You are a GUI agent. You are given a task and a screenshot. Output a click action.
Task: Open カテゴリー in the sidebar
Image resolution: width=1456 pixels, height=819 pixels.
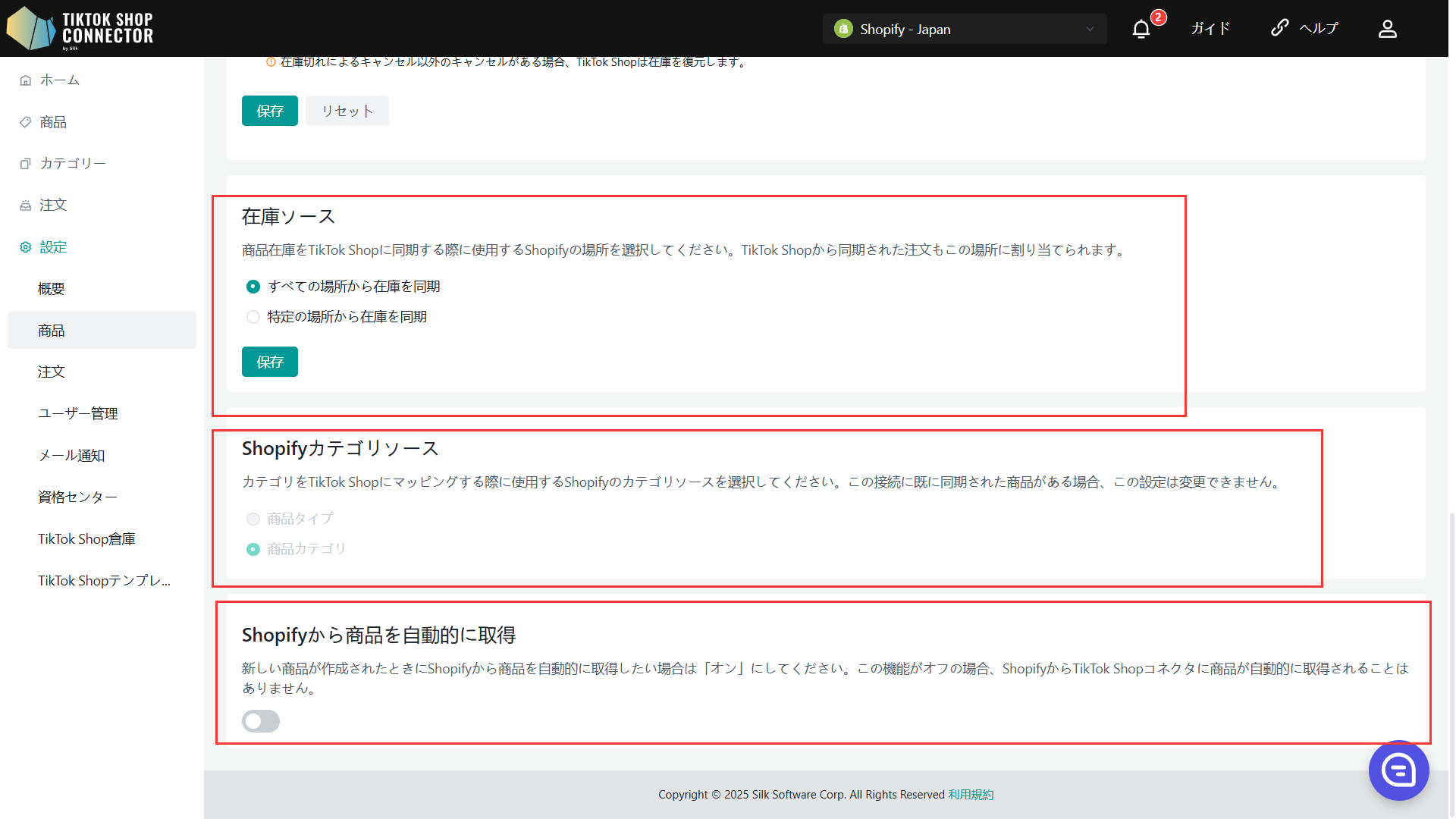(73, 164)
